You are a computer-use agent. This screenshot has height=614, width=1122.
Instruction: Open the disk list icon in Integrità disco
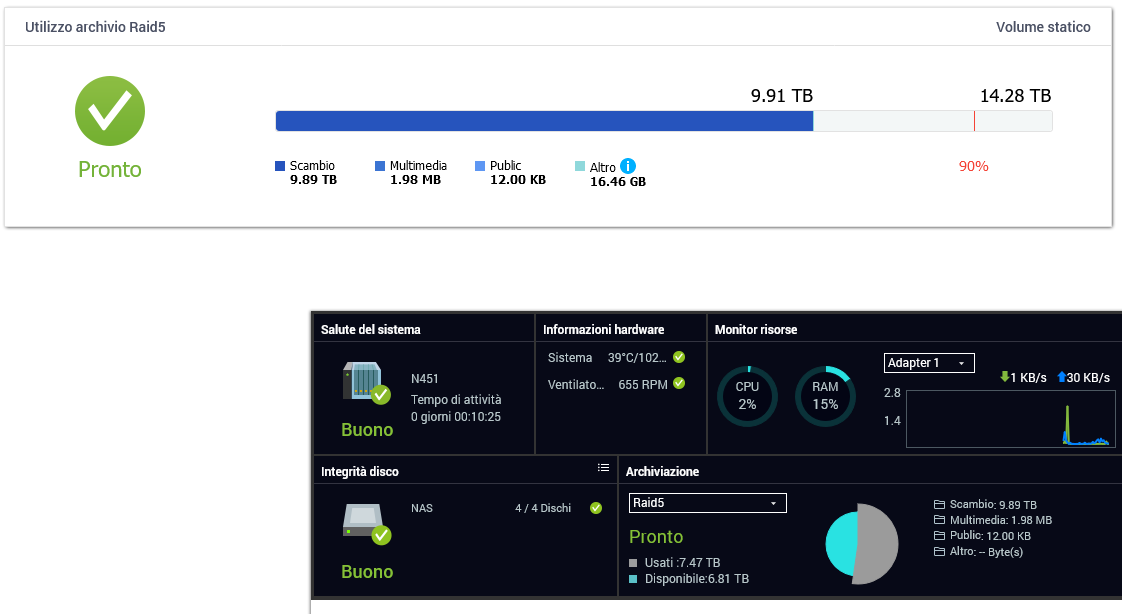coord(603,467)
